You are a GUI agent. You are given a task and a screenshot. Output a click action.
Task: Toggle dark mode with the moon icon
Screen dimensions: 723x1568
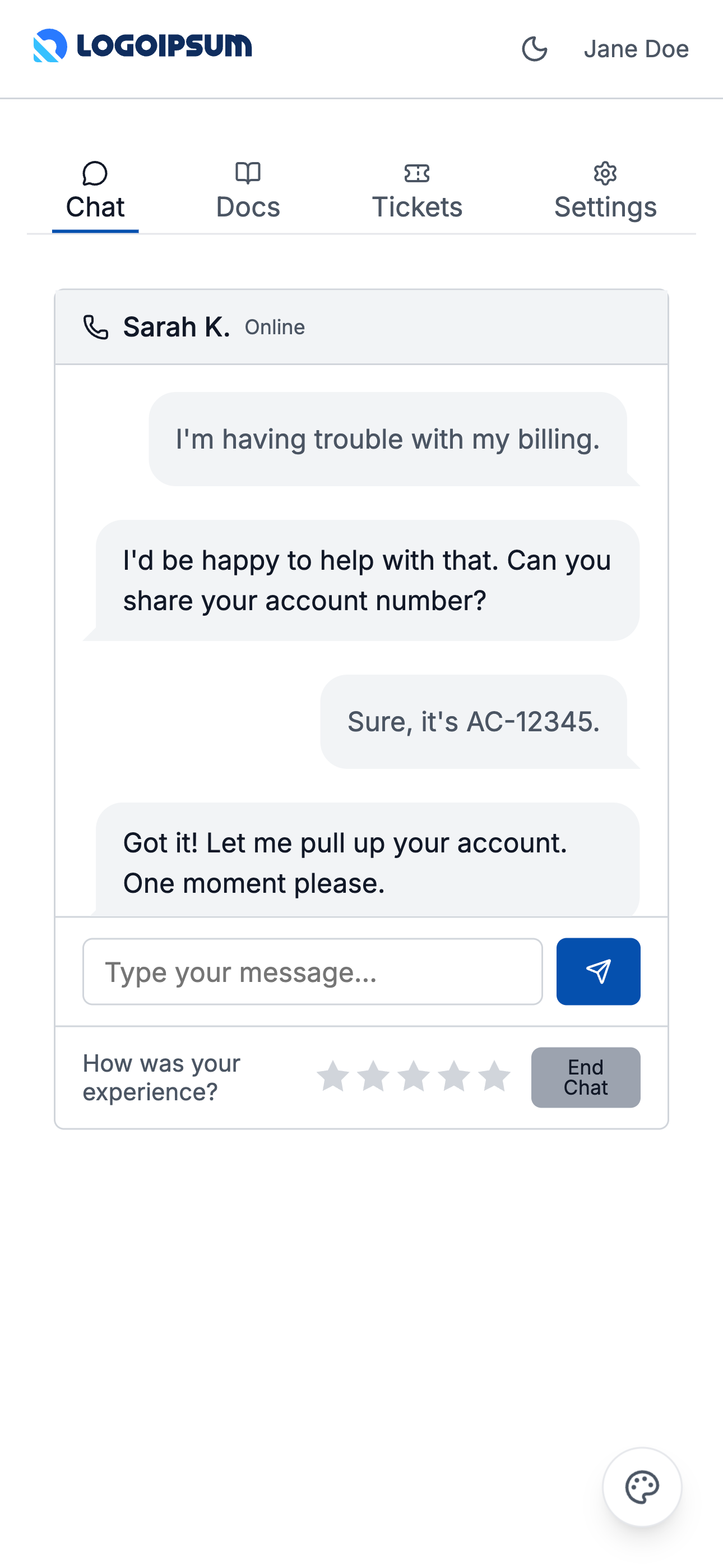coord(534,49)
